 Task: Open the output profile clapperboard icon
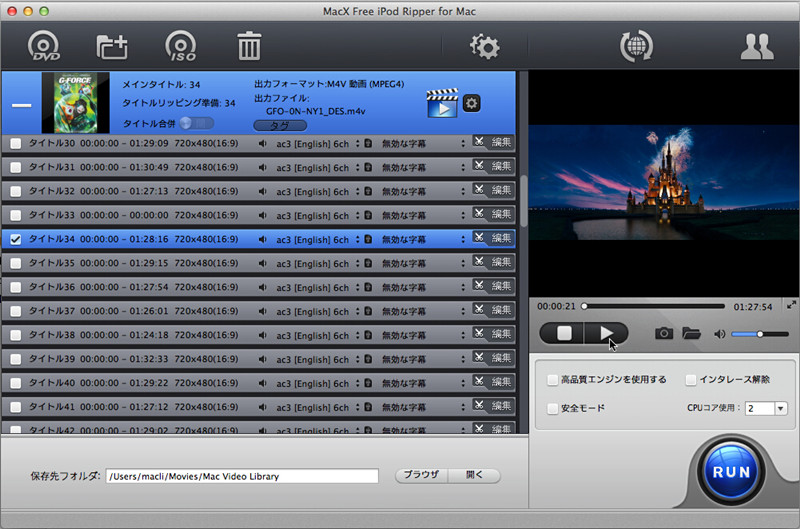tap(442, 103)
